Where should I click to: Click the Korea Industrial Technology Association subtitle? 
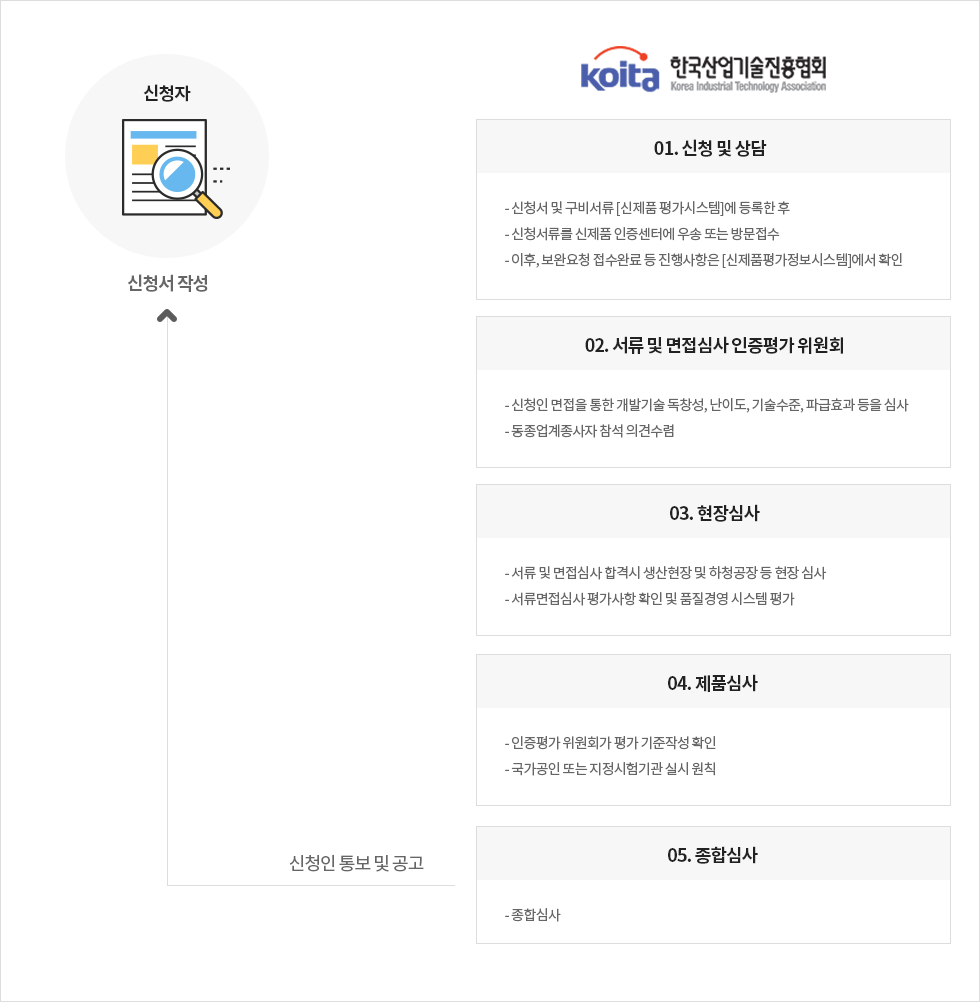pos(748,86)
